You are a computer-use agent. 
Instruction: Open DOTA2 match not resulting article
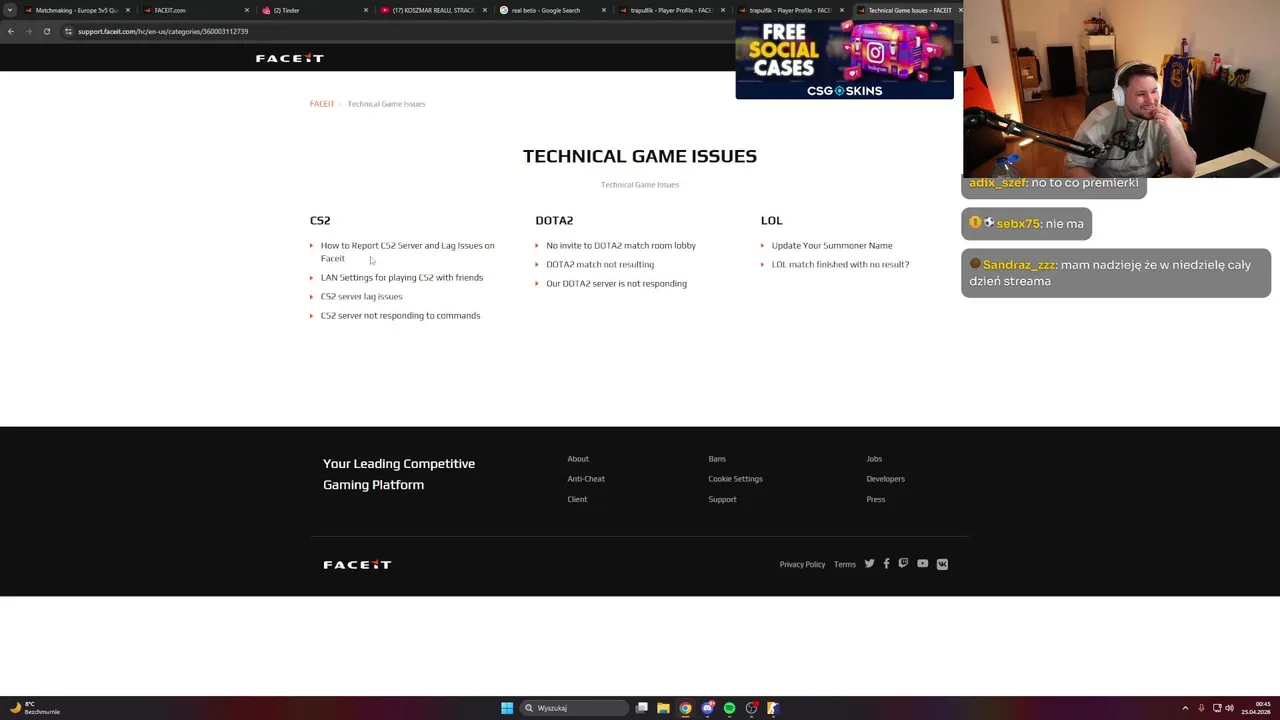click(599, 264)
